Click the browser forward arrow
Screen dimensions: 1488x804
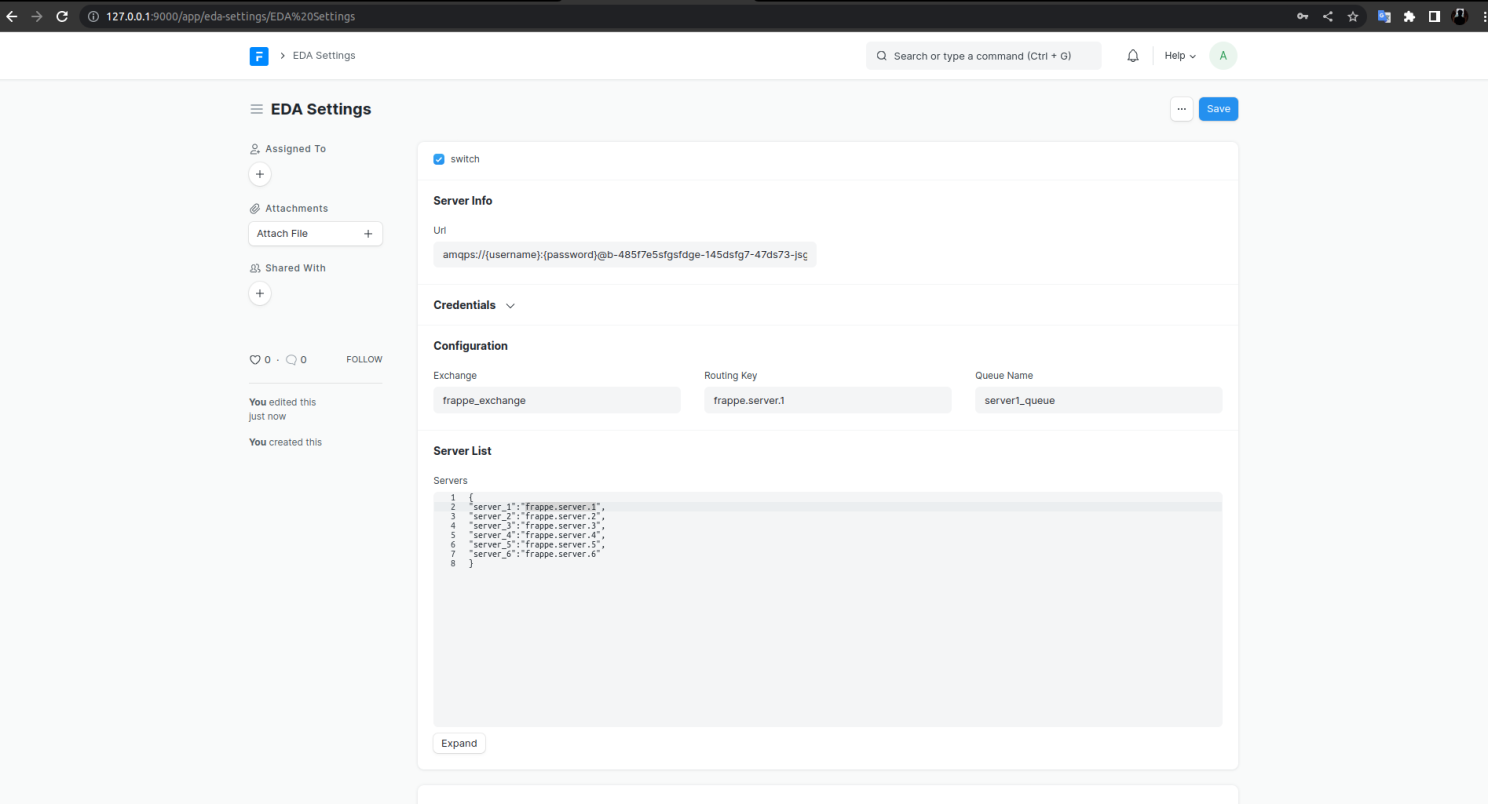pyautogui.click(x=37, y=16)
